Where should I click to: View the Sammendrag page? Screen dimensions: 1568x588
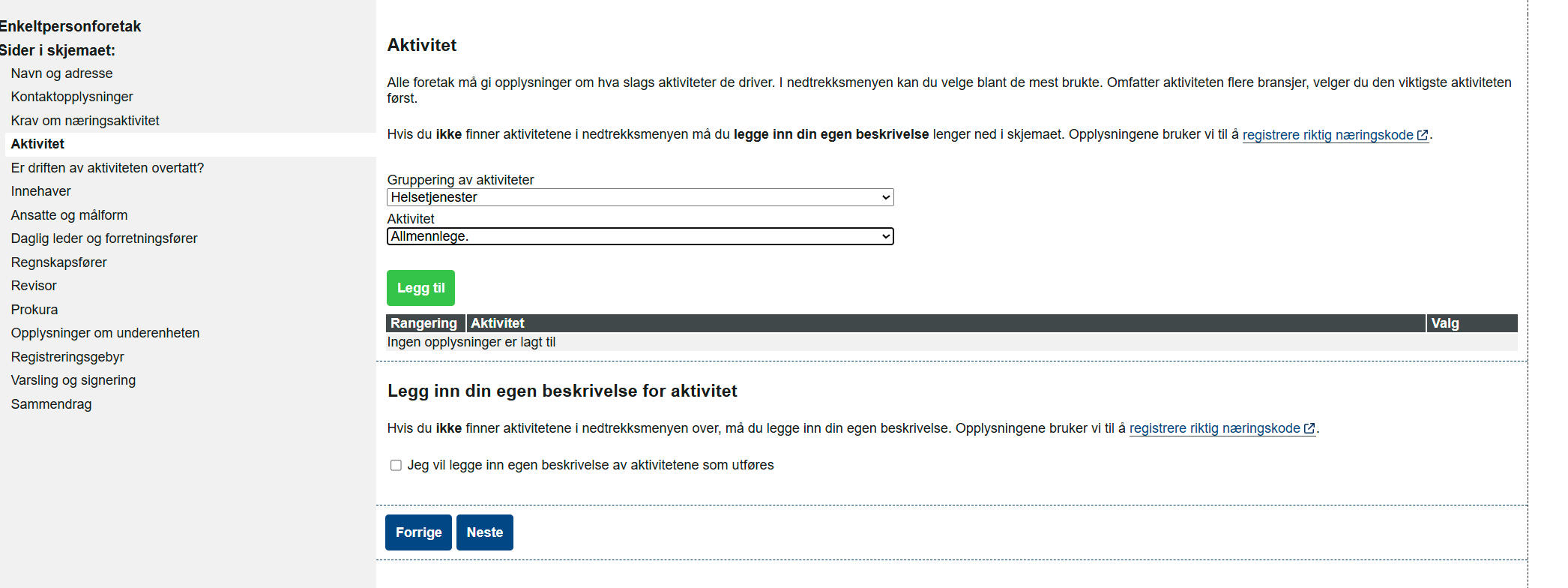coord(51,404)
